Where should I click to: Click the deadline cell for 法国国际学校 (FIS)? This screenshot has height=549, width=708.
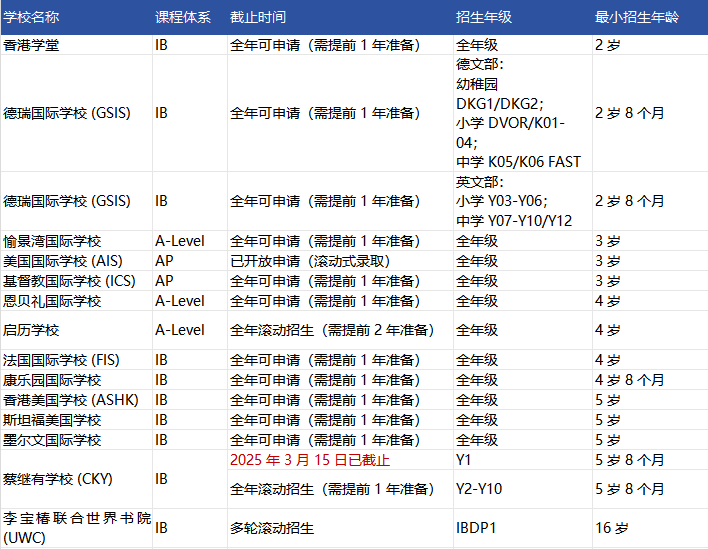pos(340,360)
